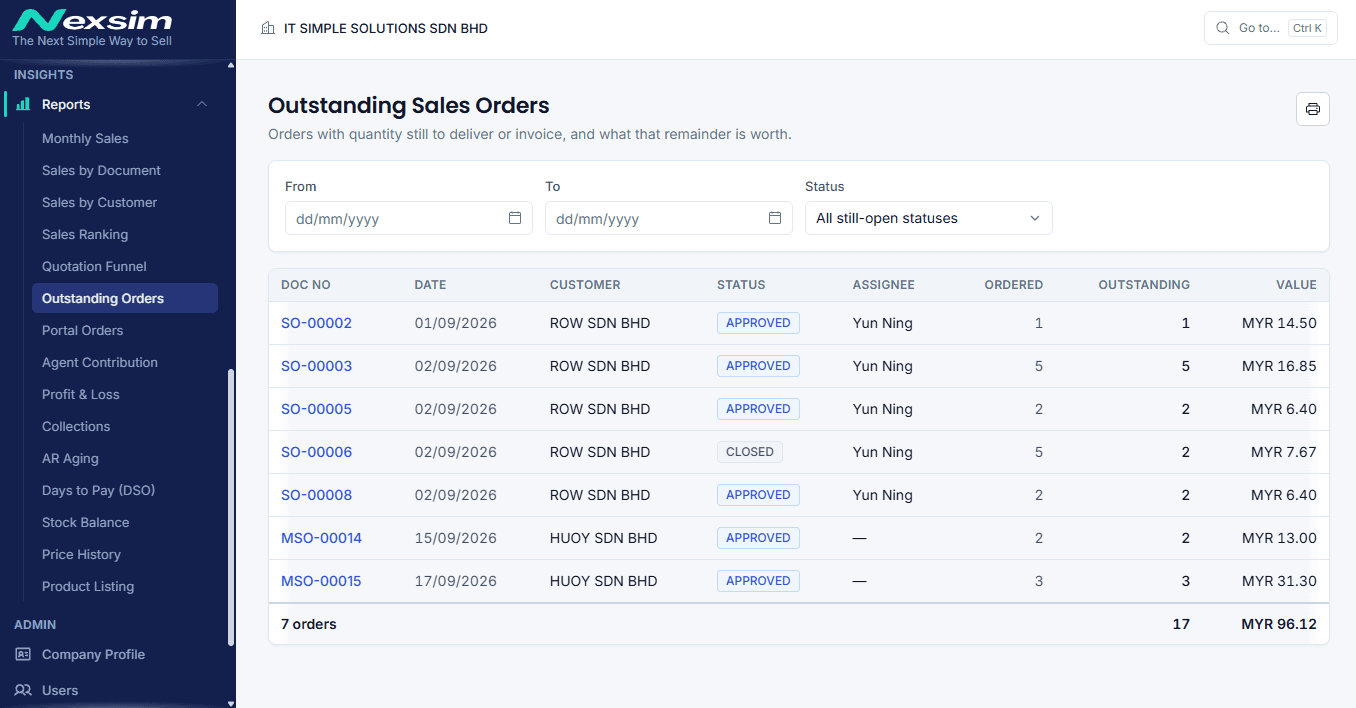Viewport: 1356px width, 708px height.
Task: Open the To date calendar picker icon
Action: click(774, 218)
